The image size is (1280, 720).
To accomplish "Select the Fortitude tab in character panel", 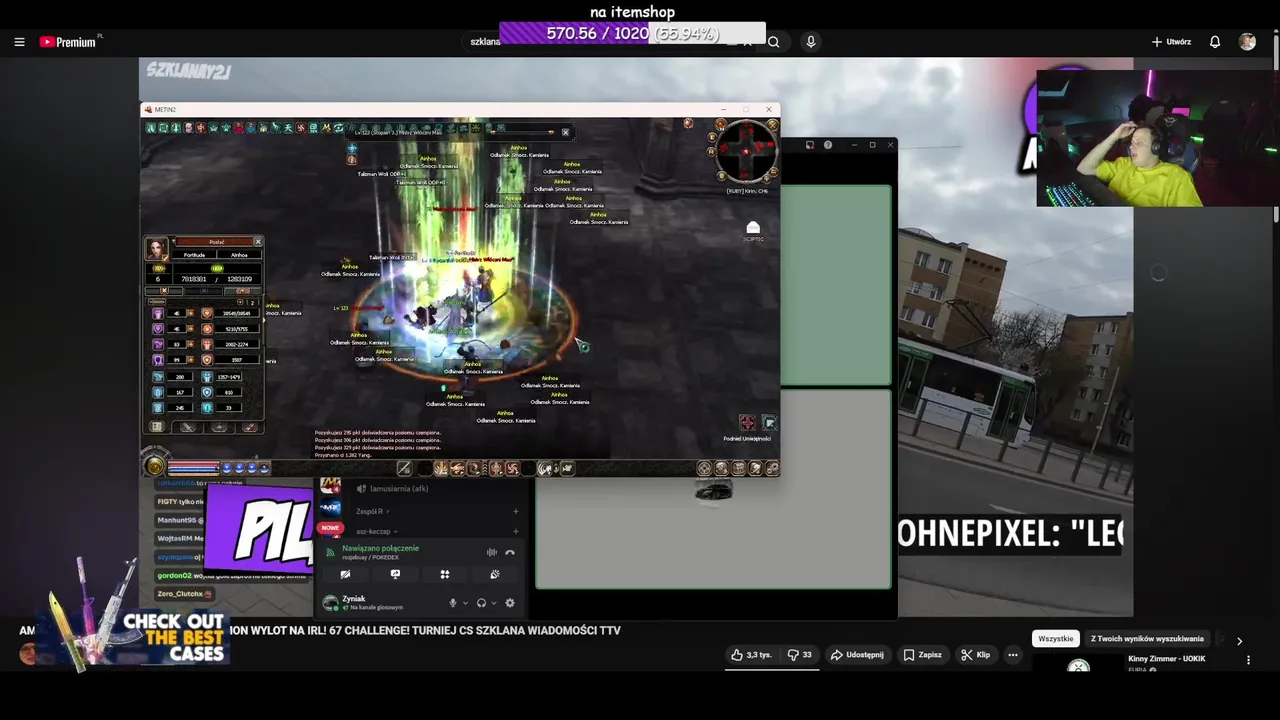I will pyautogui.click(x=194, y=255).
